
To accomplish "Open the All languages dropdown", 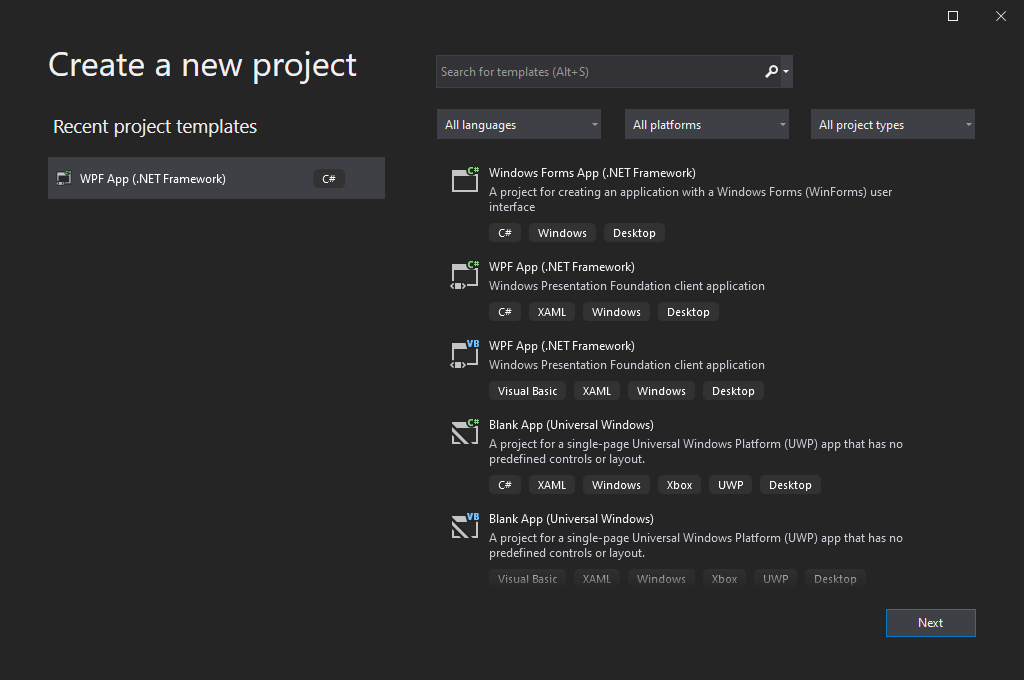I will click(519, 124).
